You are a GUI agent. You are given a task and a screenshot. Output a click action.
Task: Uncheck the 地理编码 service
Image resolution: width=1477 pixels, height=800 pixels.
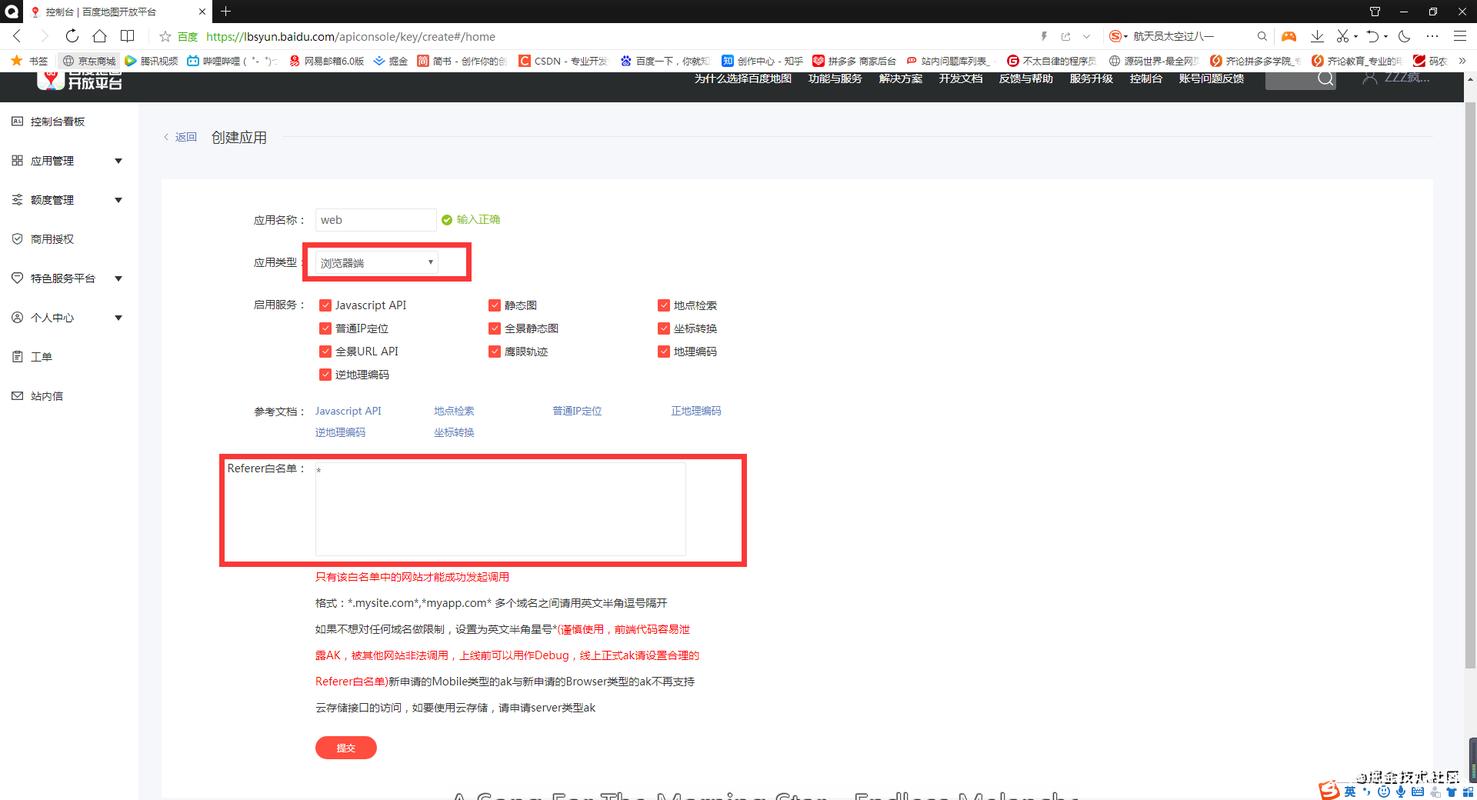tap(664, 351)
